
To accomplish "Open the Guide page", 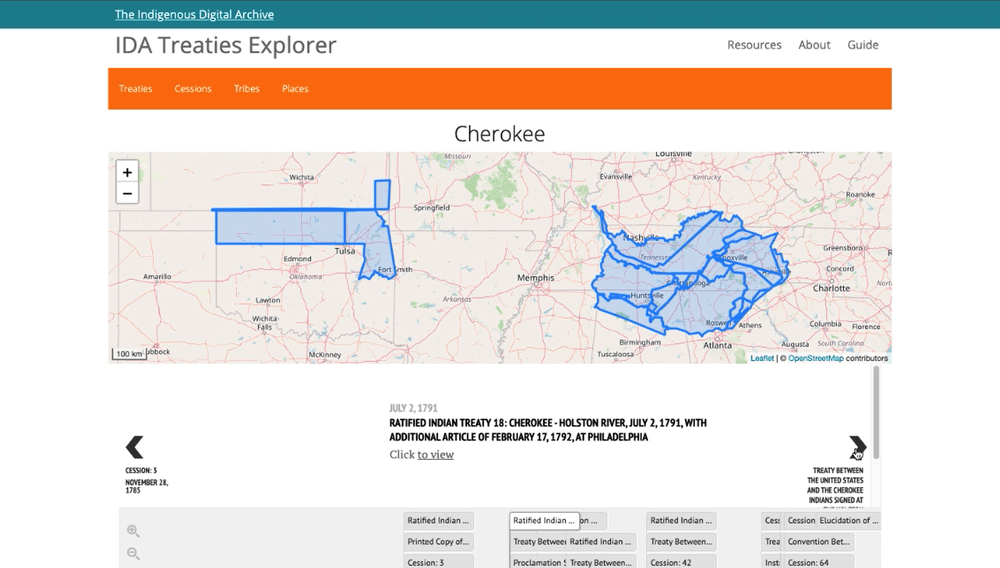I will click(863, 45).
